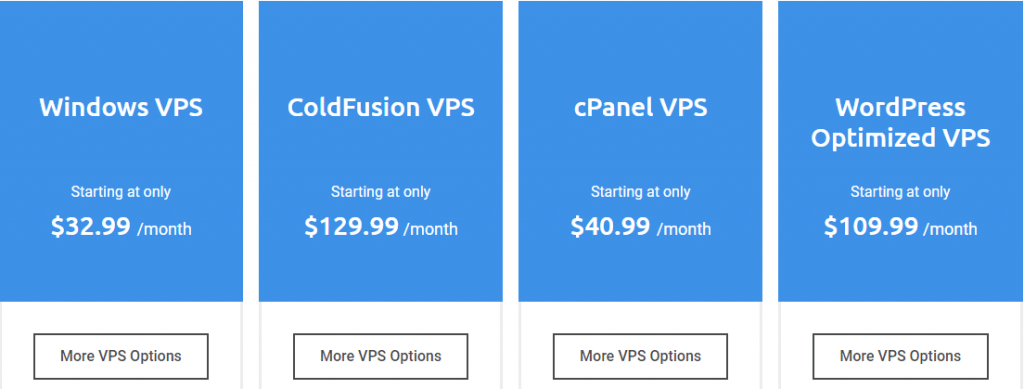Click the $40.99 /month price

pos(640,226)
